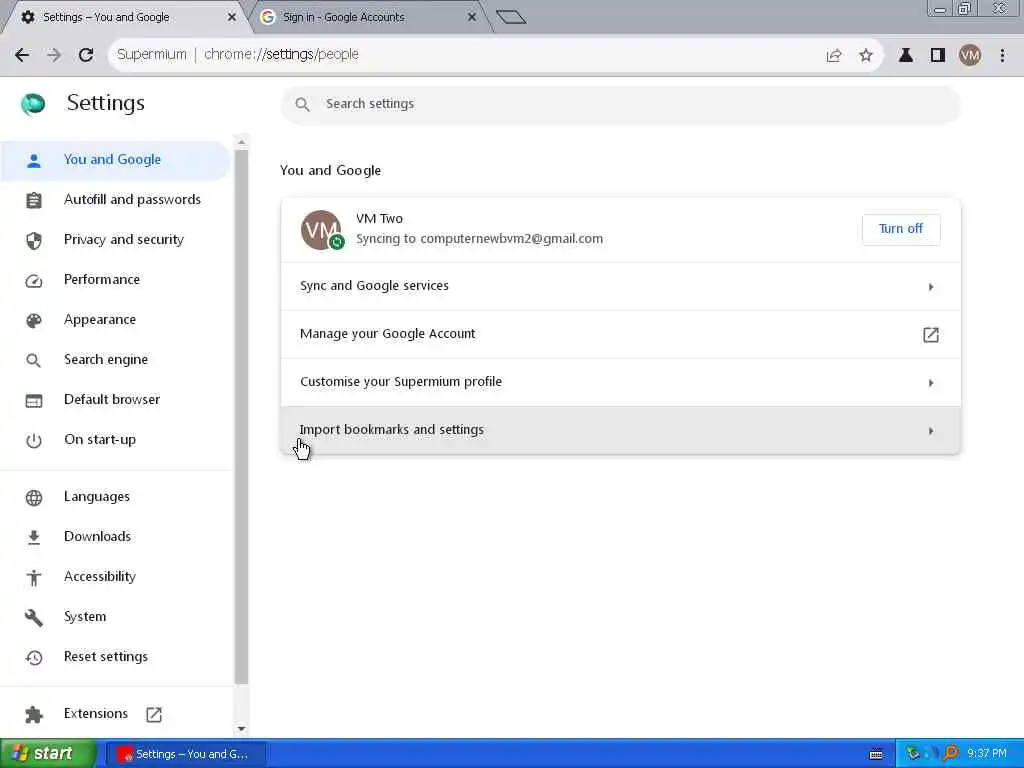This screenshot has width=1024, height=768.
Task: Open Search engine settings
Action: (115, 360)
